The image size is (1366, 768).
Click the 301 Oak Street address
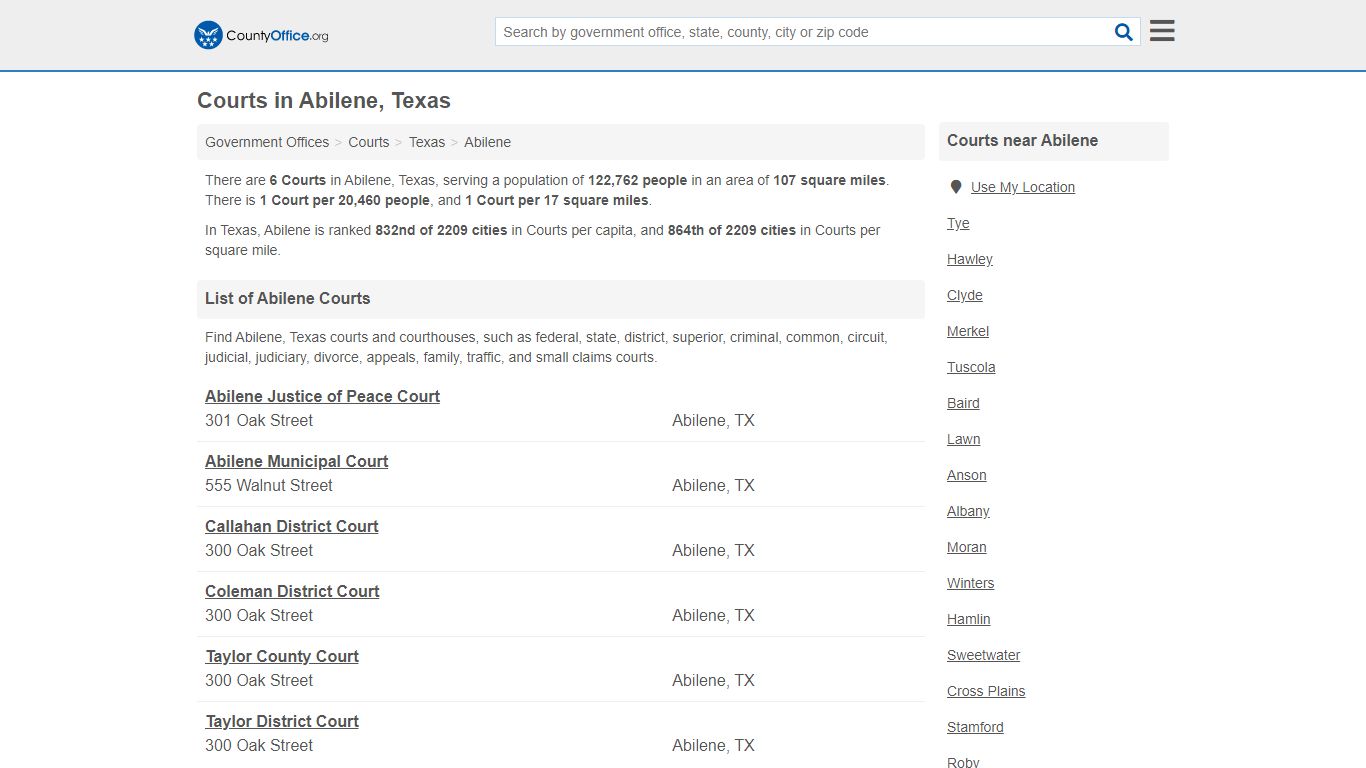tap(259, 420)
